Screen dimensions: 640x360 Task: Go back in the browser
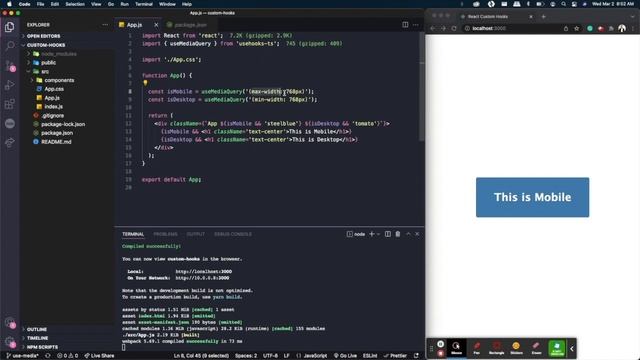(x=433, y=29)
